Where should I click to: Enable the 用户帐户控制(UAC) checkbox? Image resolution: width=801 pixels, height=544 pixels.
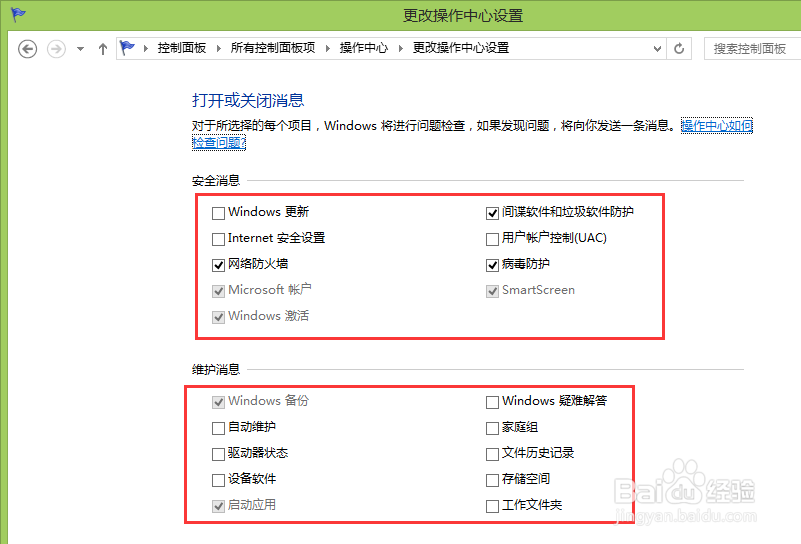click(492, 239)
